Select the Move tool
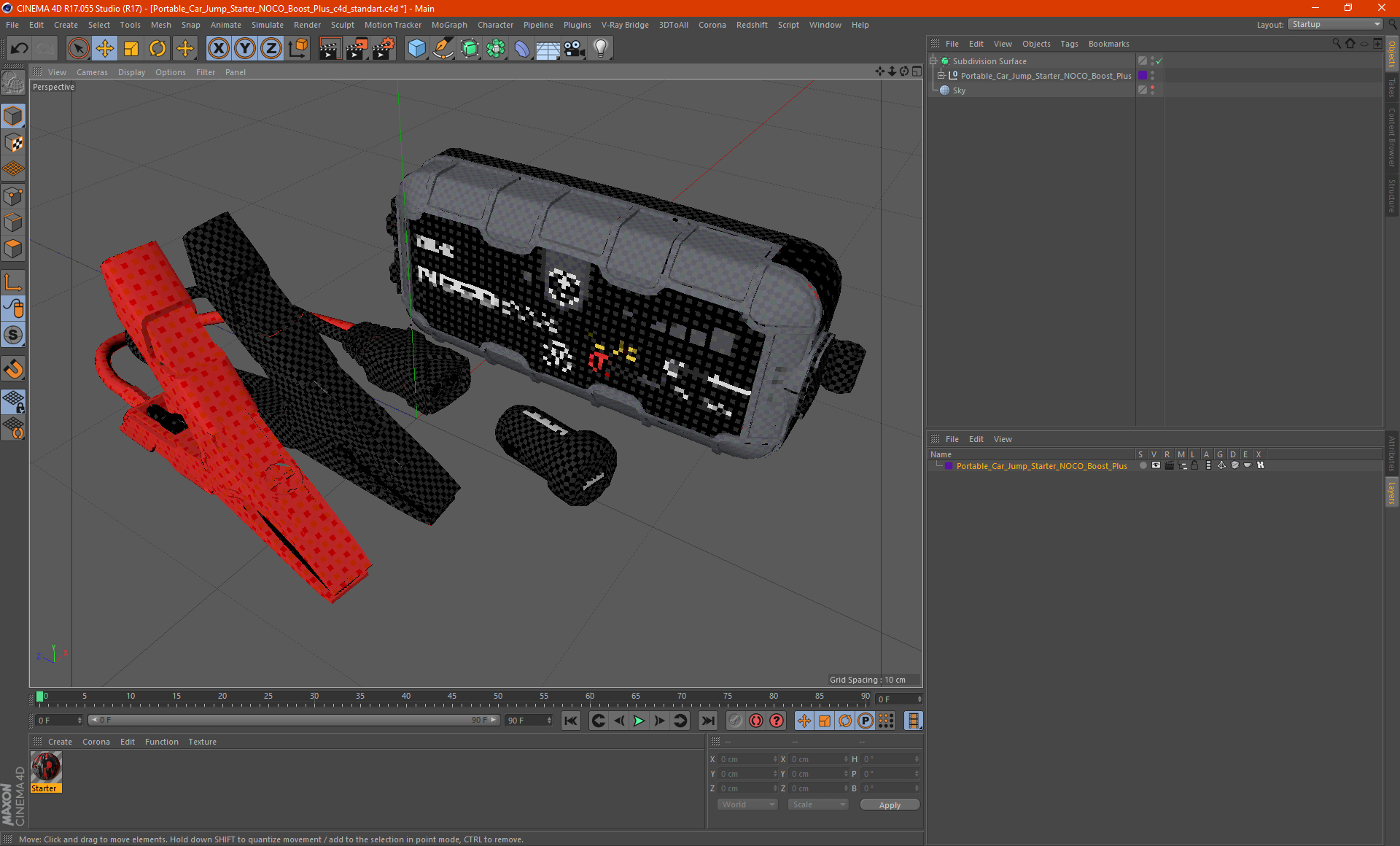 105,49
